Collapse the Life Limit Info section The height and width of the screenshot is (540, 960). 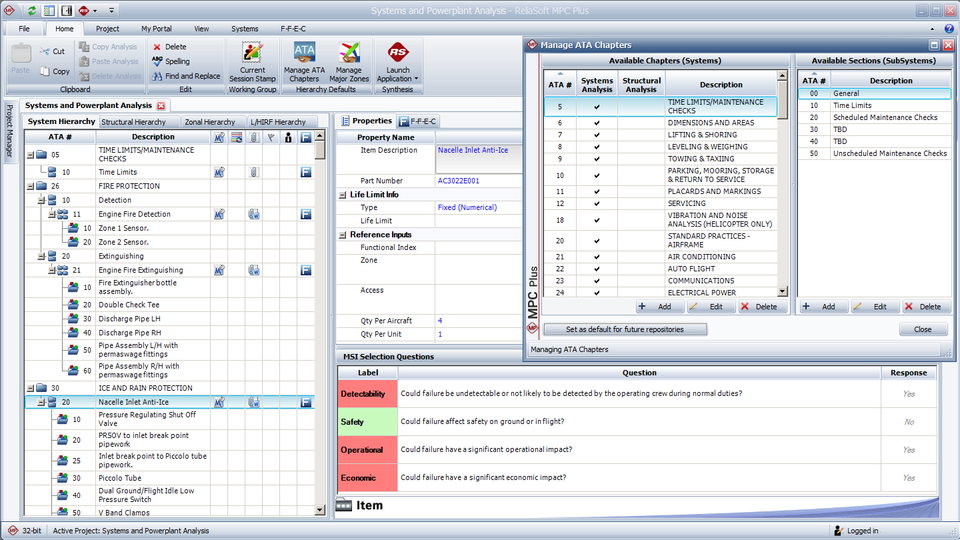[343, 195]
